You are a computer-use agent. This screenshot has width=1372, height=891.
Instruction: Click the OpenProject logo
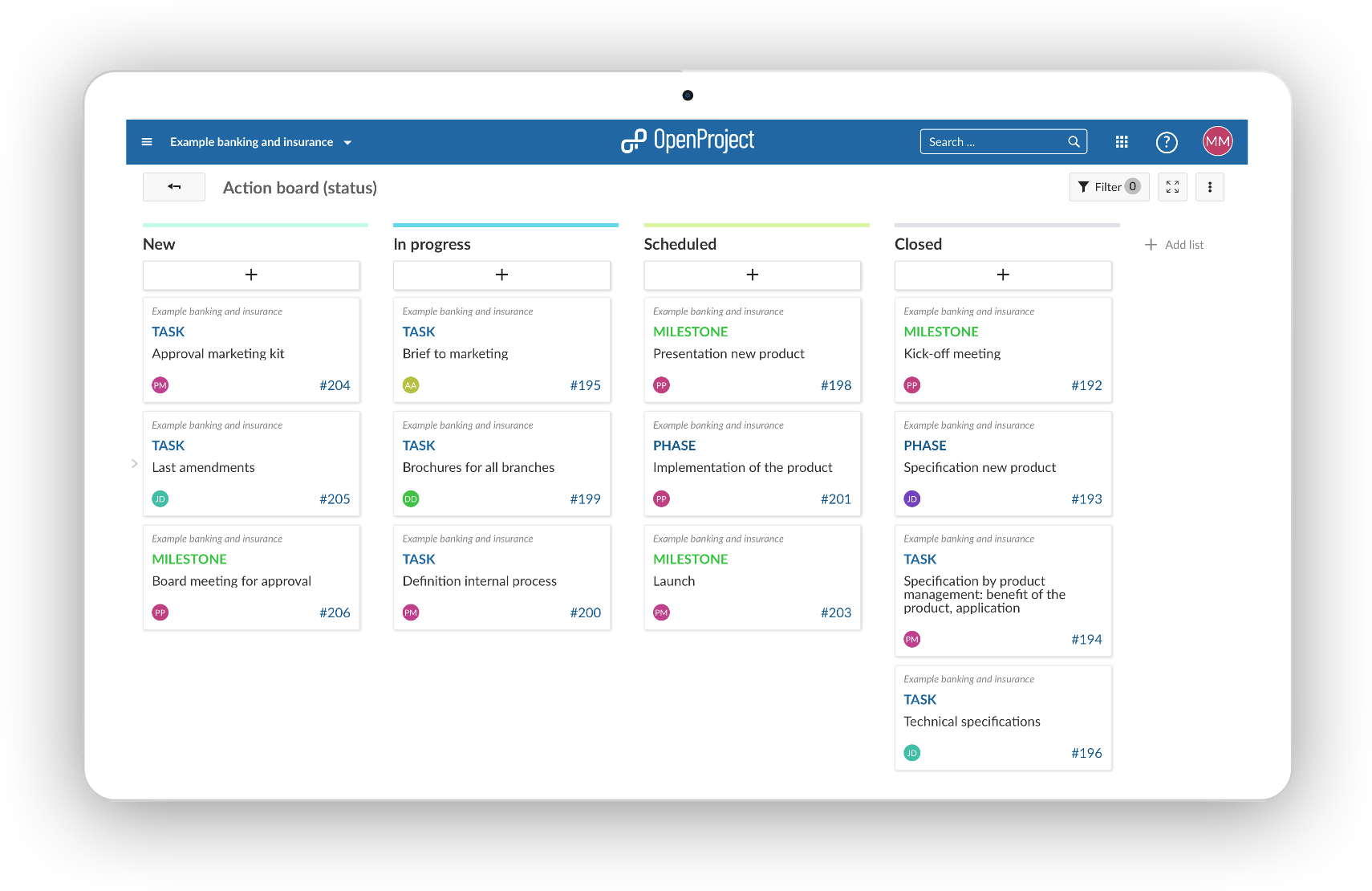click(688, 141)
